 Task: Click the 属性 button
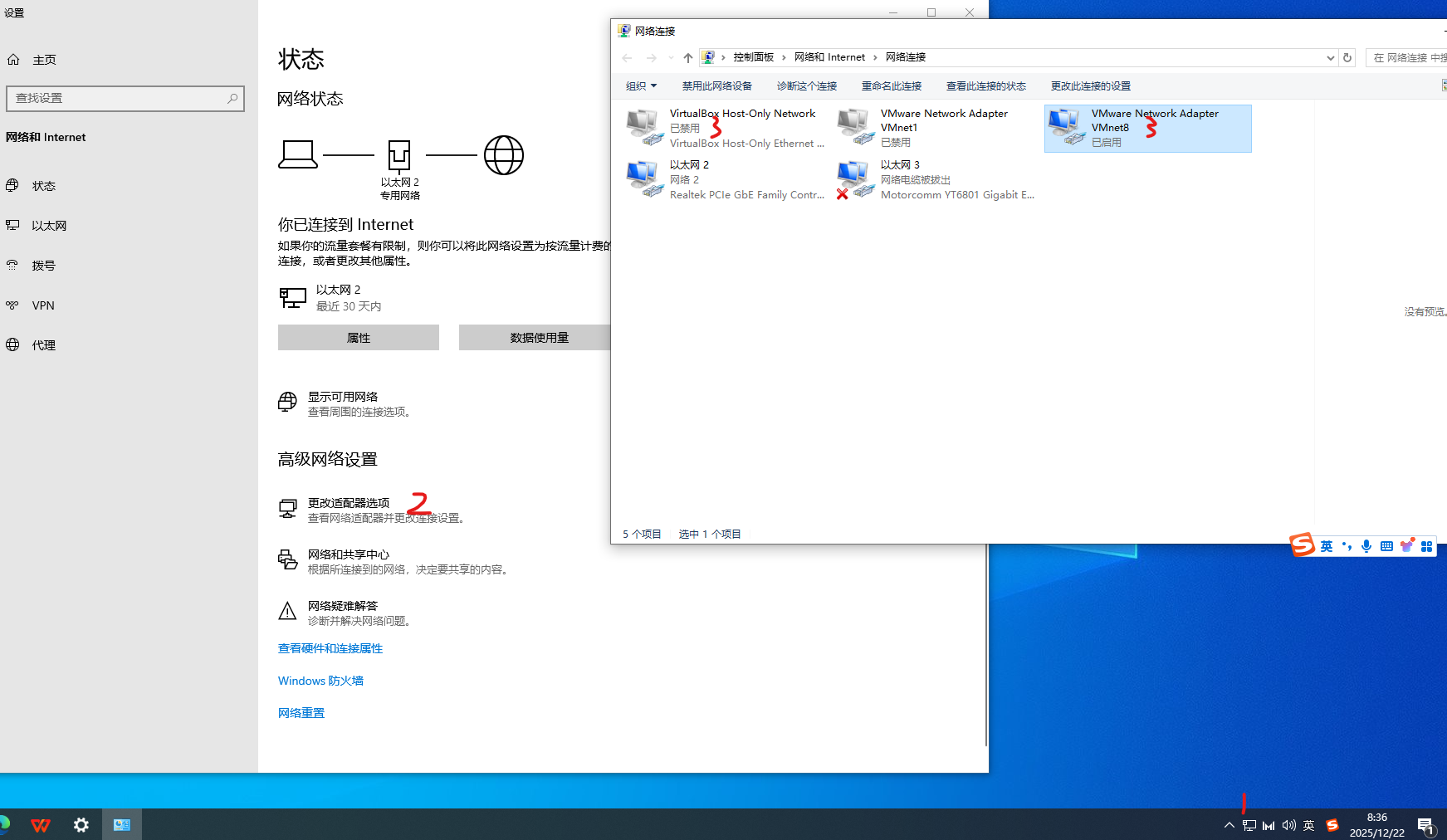point(358,338)
